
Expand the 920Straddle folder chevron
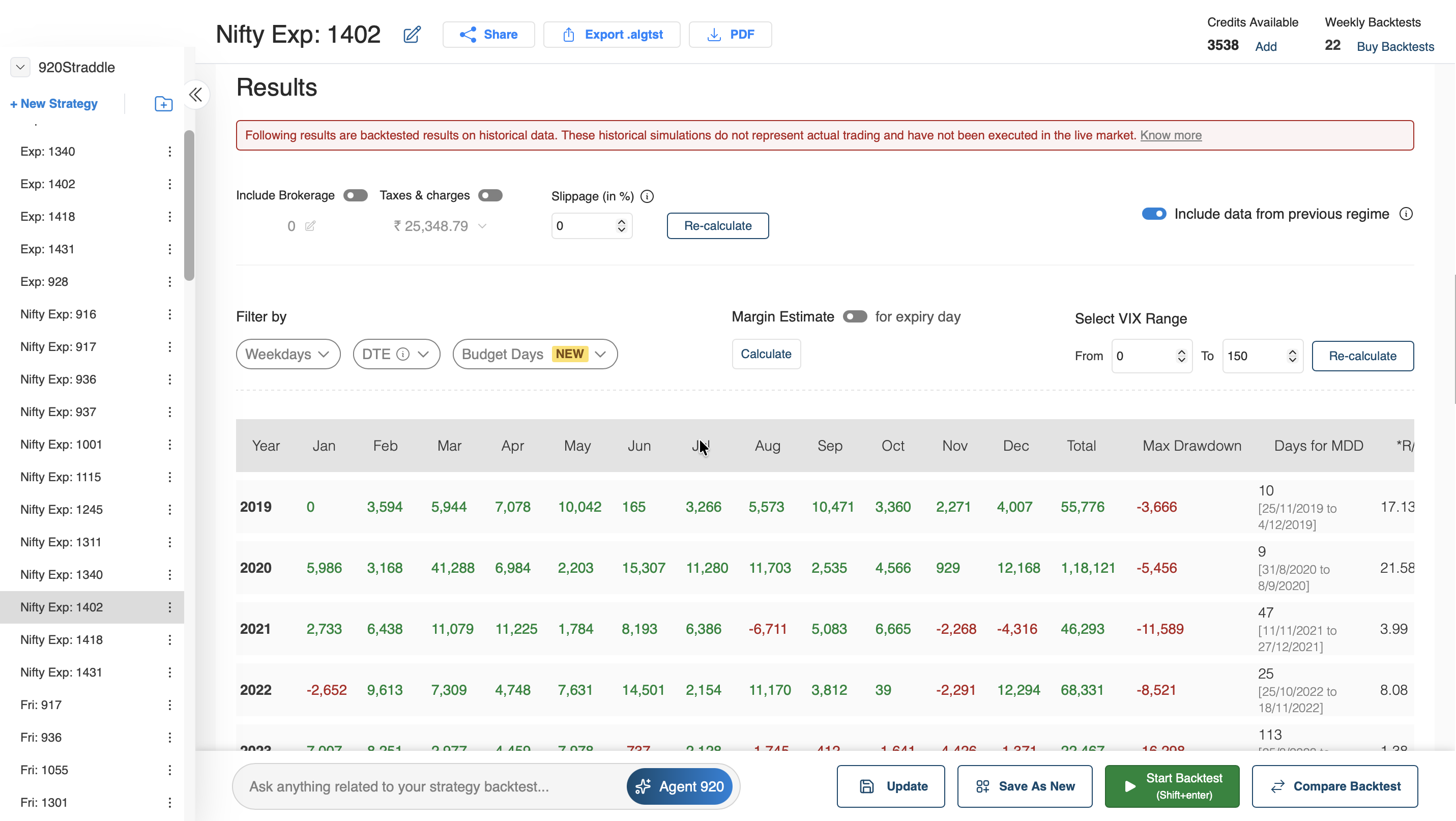[x=20, y=67]
